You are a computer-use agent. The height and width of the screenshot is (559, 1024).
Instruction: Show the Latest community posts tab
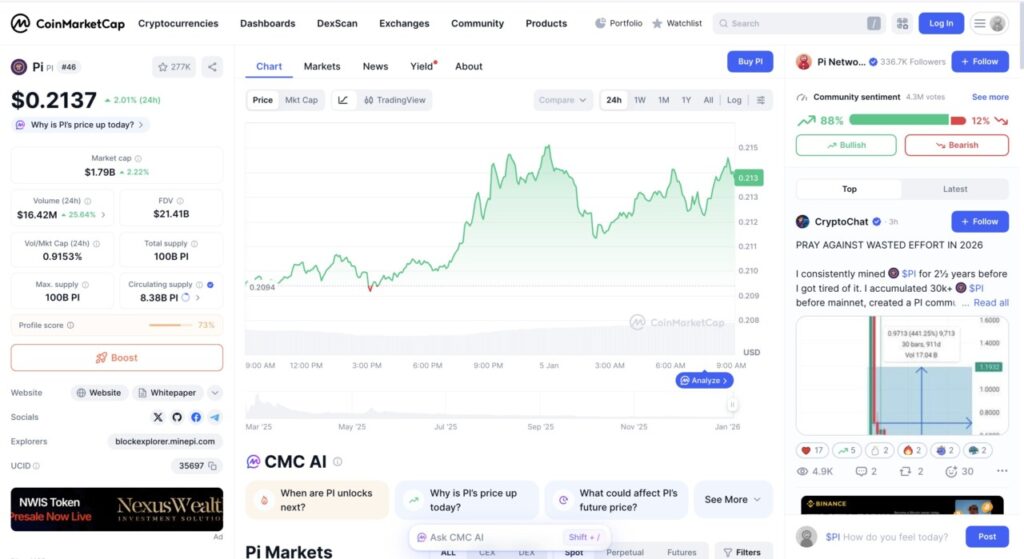[x=955, y=189]
